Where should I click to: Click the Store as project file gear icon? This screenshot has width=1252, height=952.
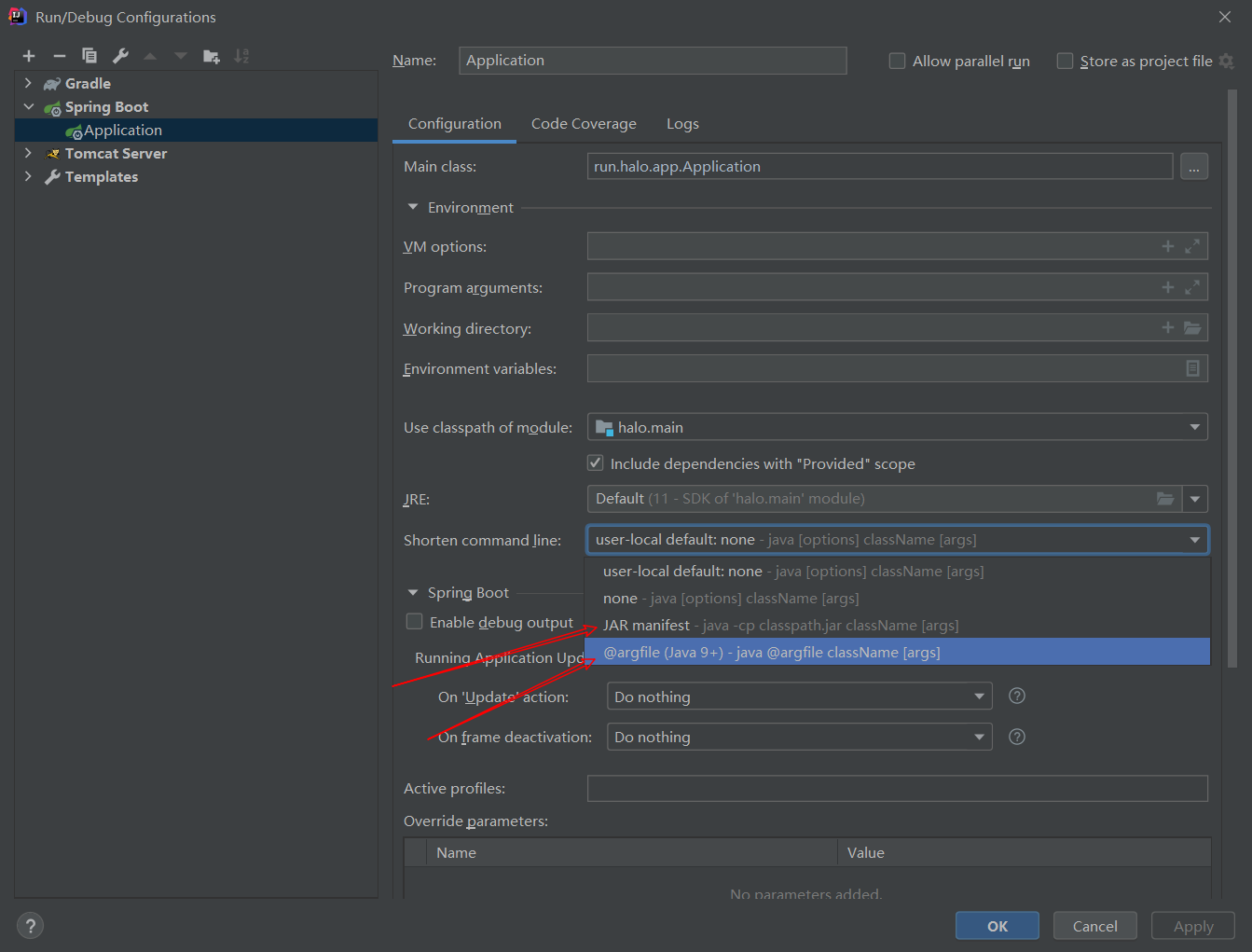click(x=1227, y=62)
